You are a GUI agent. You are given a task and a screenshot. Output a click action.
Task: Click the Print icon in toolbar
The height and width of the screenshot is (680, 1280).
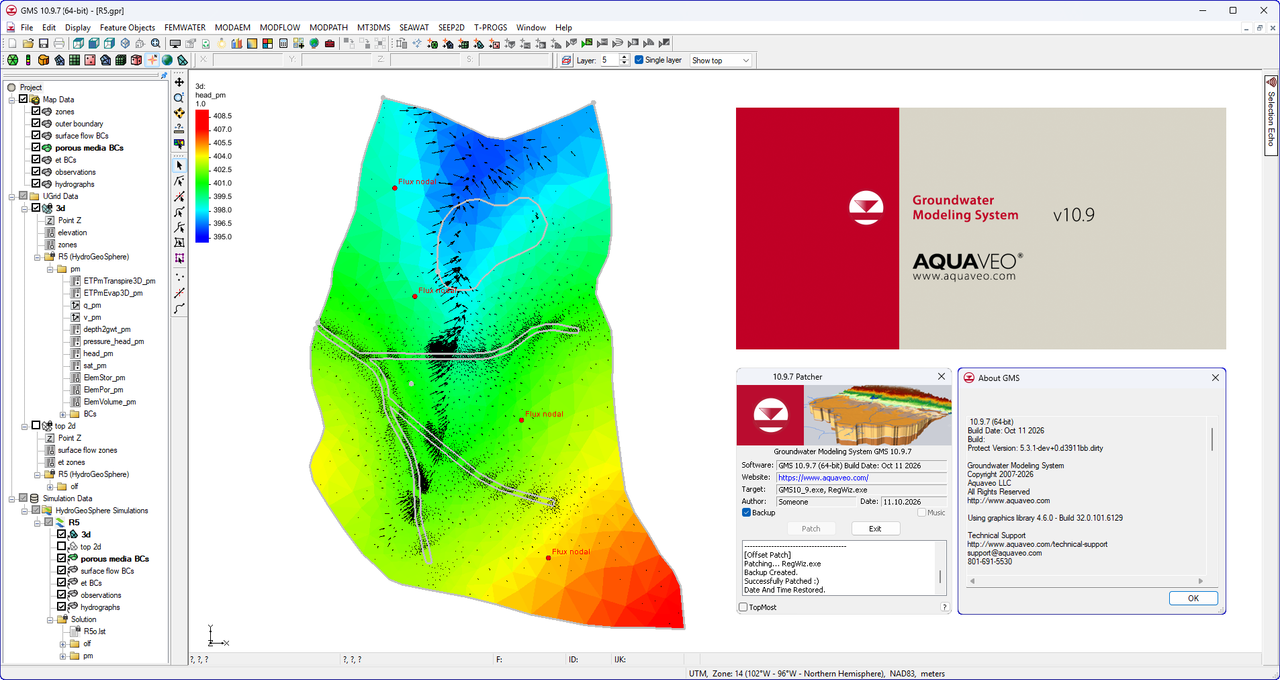point(59,43)
